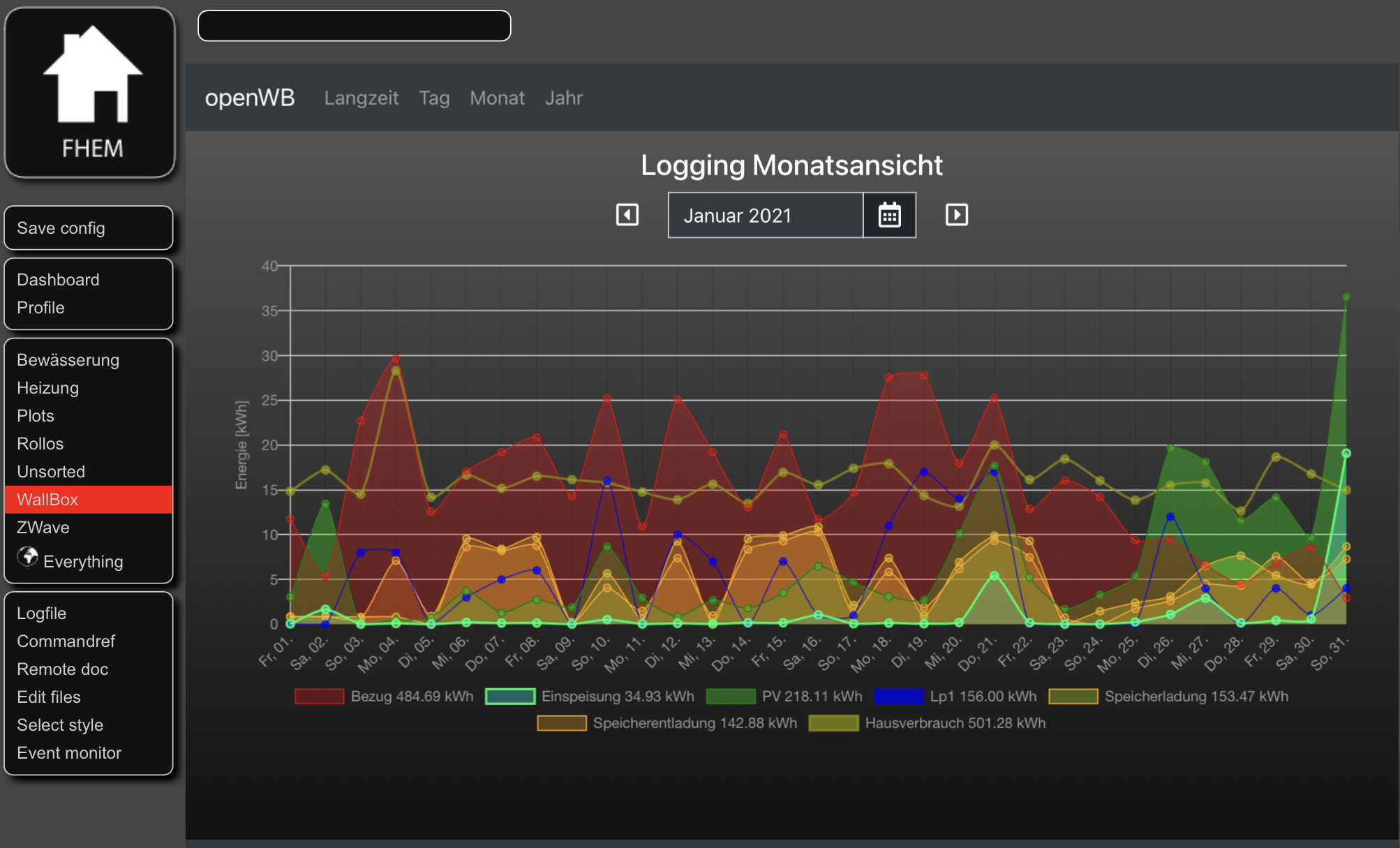Click the Save config button
Viewport: 1400px width, 848px height.
click(61, 228)
